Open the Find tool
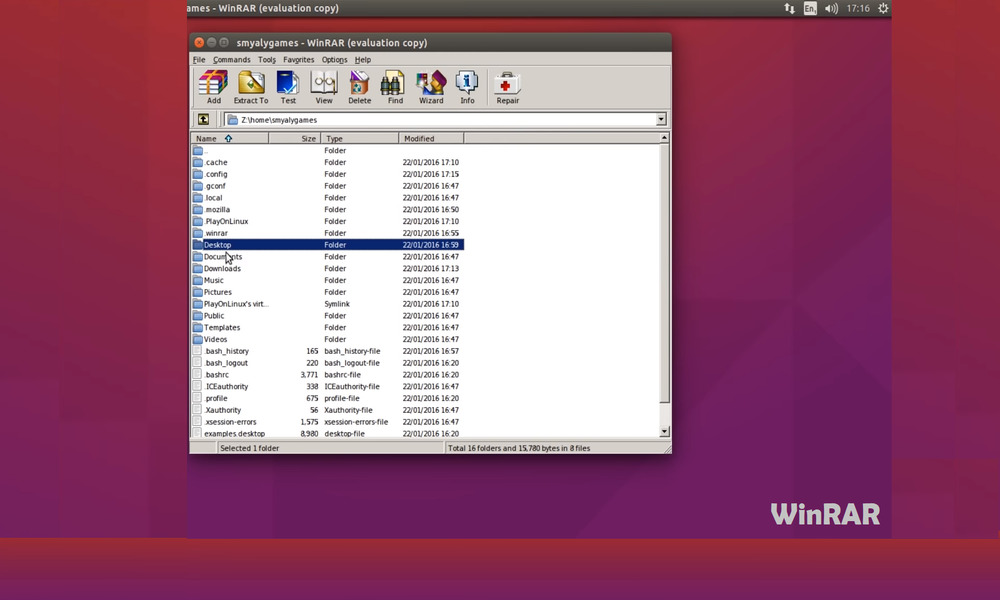The height and width of the screenshot is (600, 1000). 395,87
